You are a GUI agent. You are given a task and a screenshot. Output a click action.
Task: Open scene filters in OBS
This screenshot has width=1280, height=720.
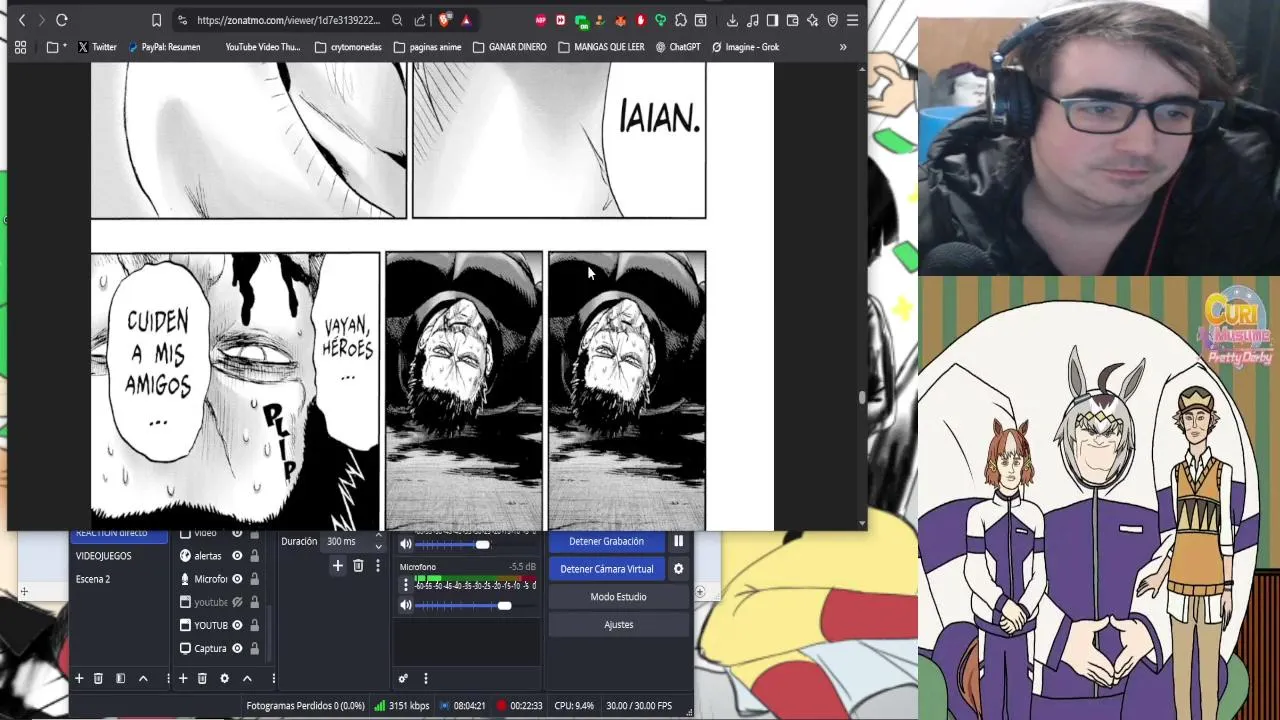click(120, 678)
